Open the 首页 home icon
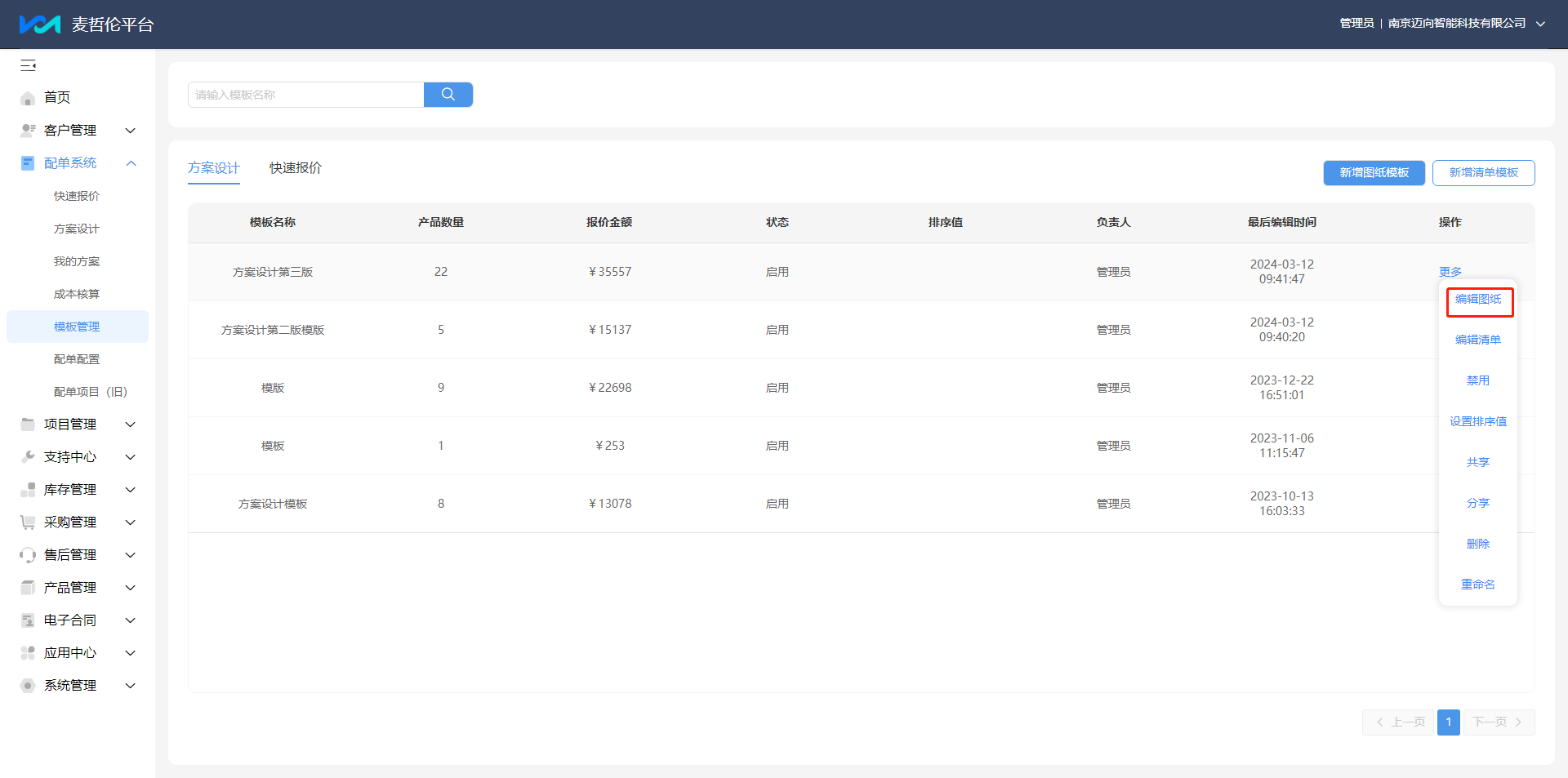This screenshot has height=778, width=1568. pos(28,98)
